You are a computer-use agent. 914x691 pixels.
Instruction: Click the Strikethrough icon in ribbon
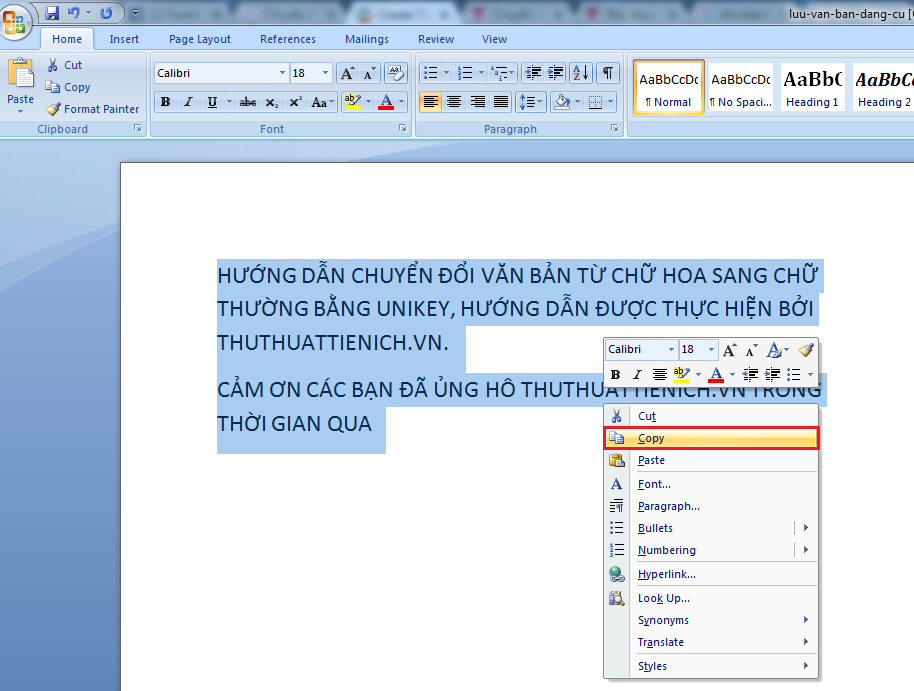coord(247,102)
